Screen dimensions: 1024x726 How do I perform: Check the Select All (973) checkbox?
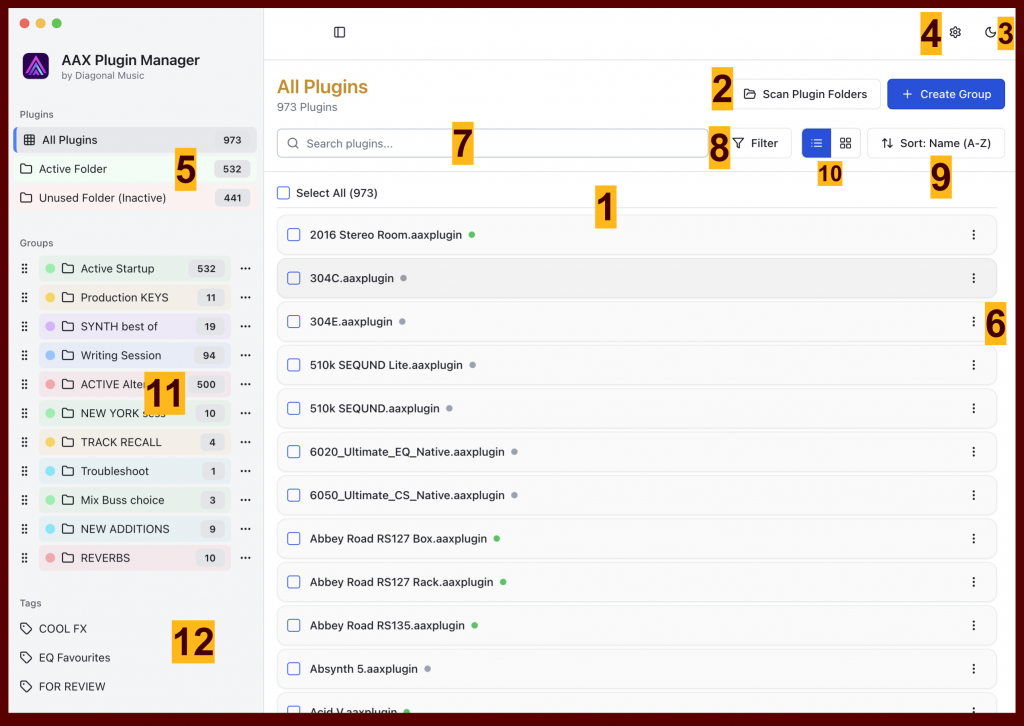click(x=284, y=193)
